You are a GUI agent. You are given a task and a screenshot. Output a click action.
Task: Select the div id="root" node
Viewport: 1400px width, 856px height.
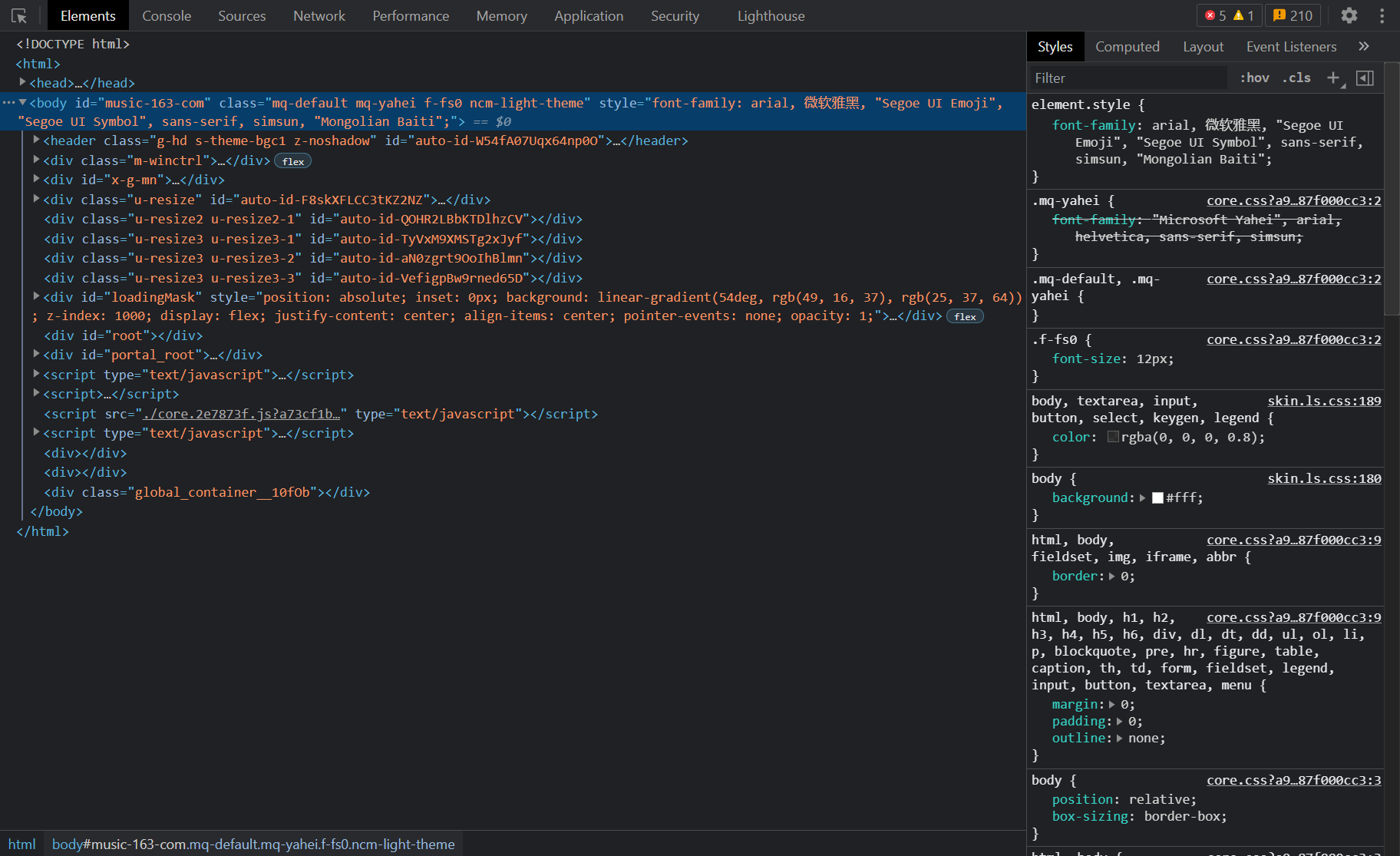pos(124,335)
